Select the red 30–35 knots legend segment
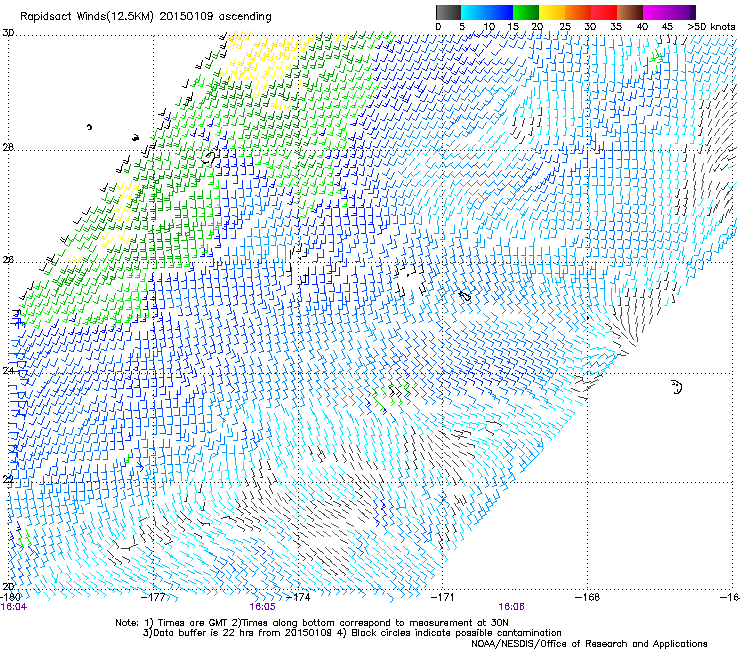740x650 pixels. [604, 12]
